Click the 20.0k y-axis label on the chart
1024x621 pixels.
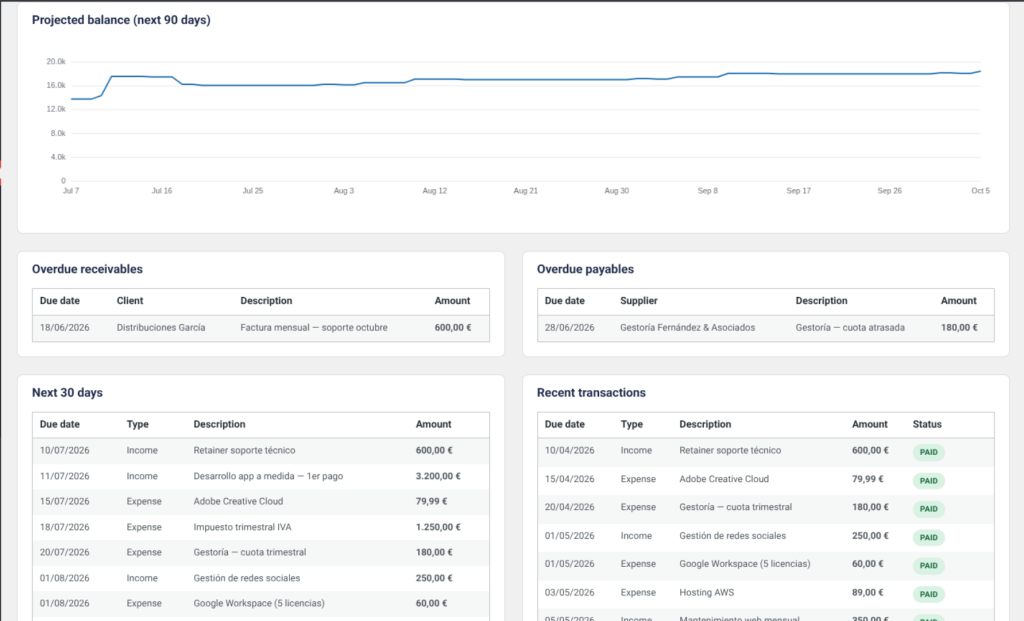56,61
